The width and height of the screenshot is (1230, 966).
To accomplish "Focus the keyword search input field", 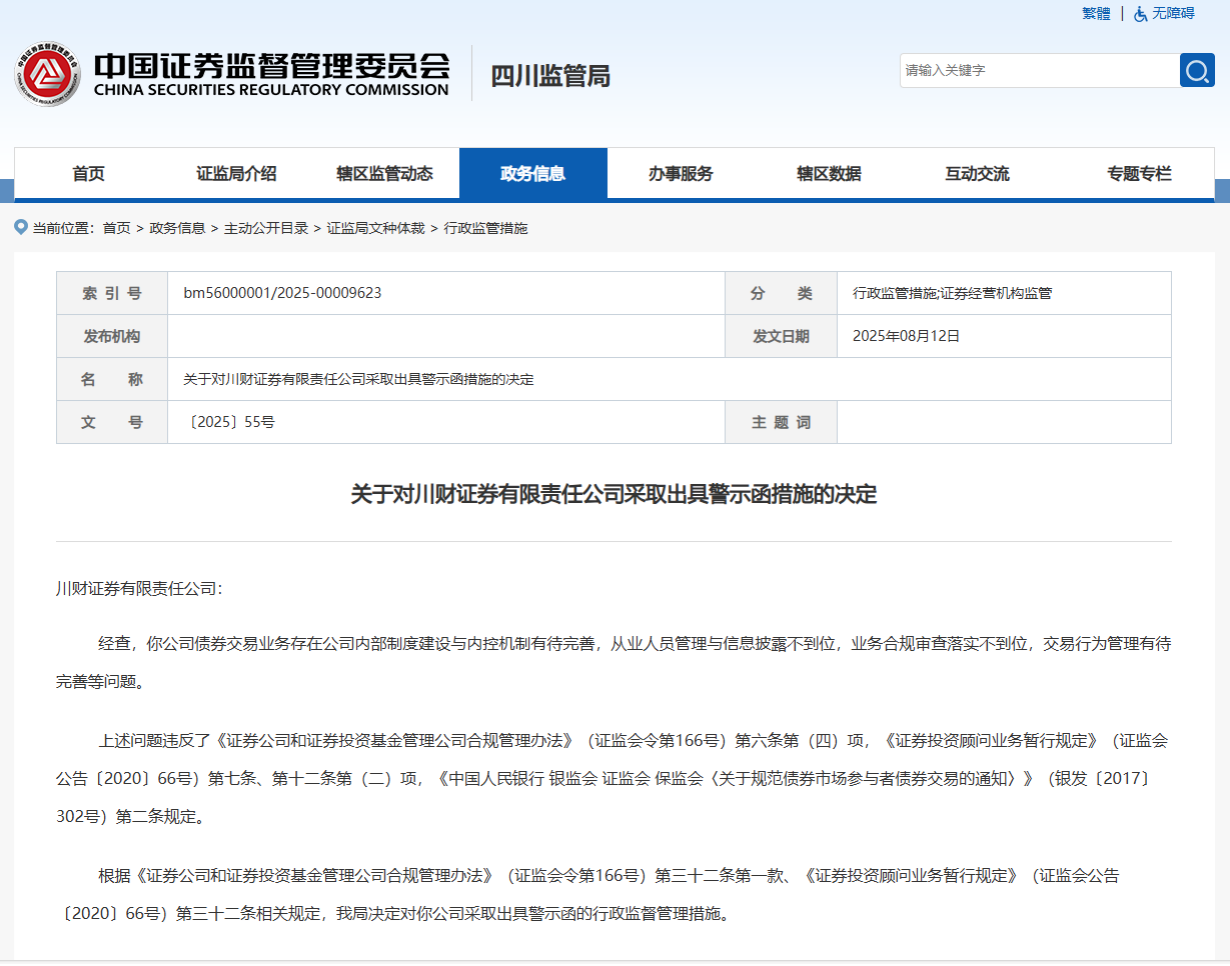I will coord(1038,70).
